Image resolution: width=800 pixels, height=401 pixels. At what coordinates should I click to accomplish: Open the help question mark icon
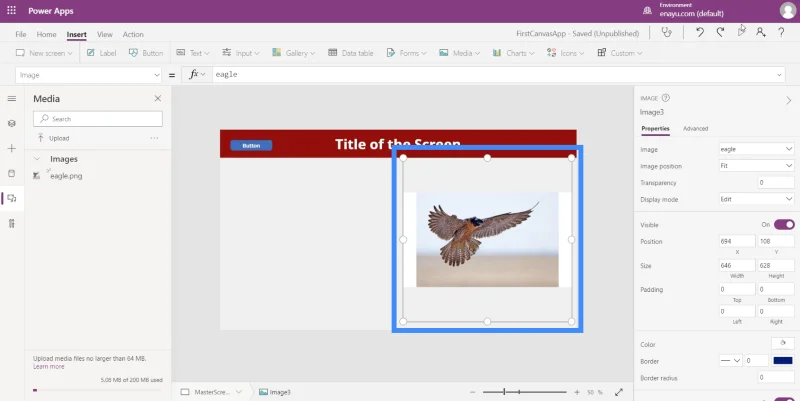click(x=781, y=33)
